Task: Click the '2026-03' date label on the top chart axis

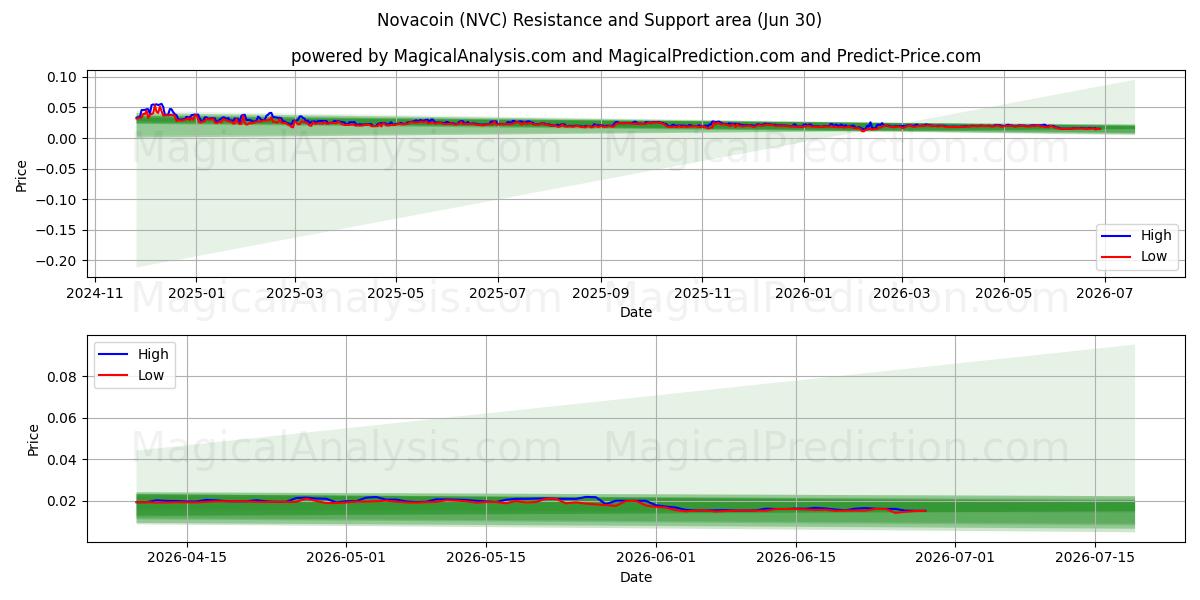Action: pos(901,293)
